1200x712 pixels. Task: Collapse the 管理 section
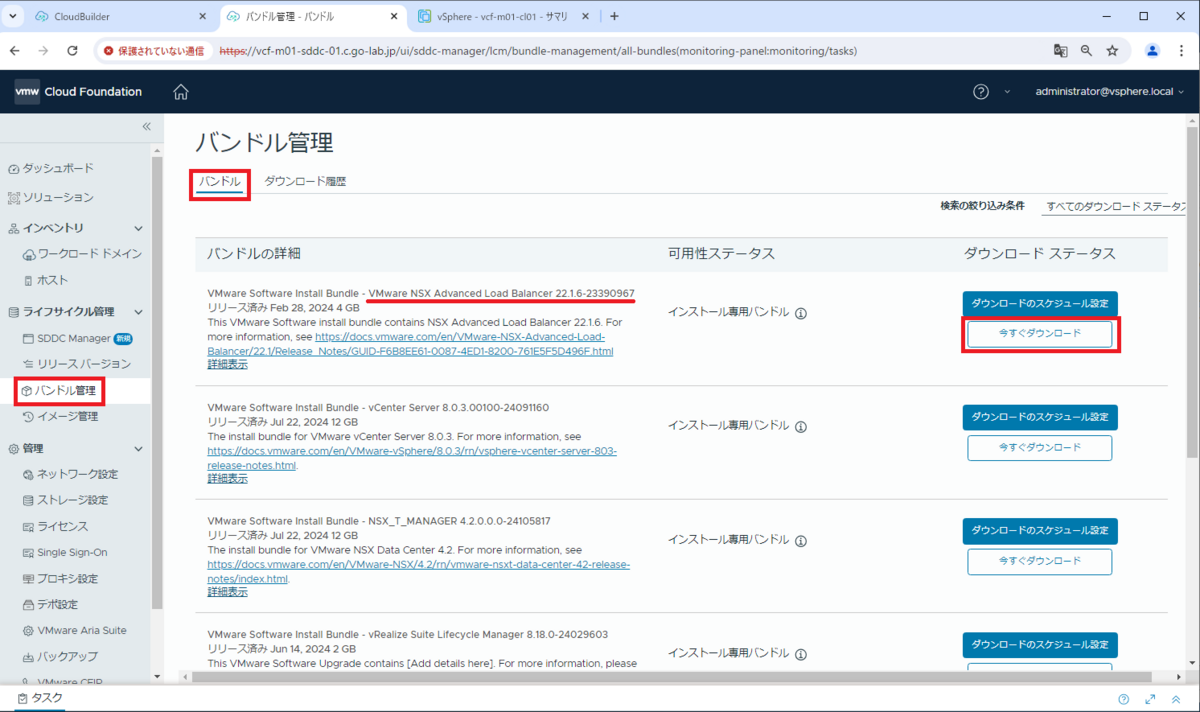[138, 449]
